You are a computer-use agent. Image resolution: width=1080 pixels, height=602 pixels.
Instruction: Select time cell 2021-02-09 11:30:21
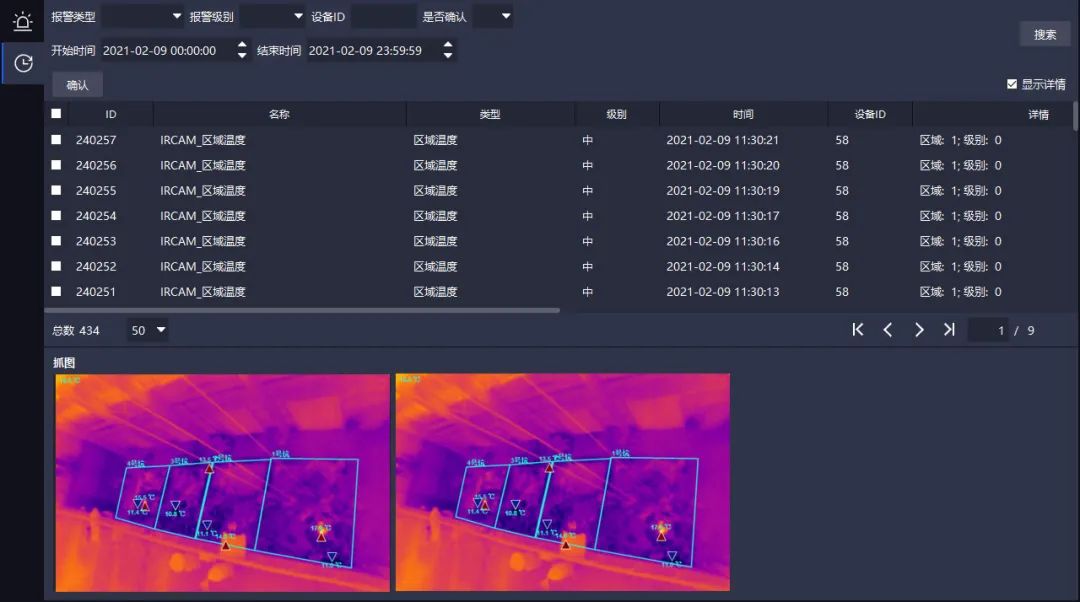click(723, 140)
